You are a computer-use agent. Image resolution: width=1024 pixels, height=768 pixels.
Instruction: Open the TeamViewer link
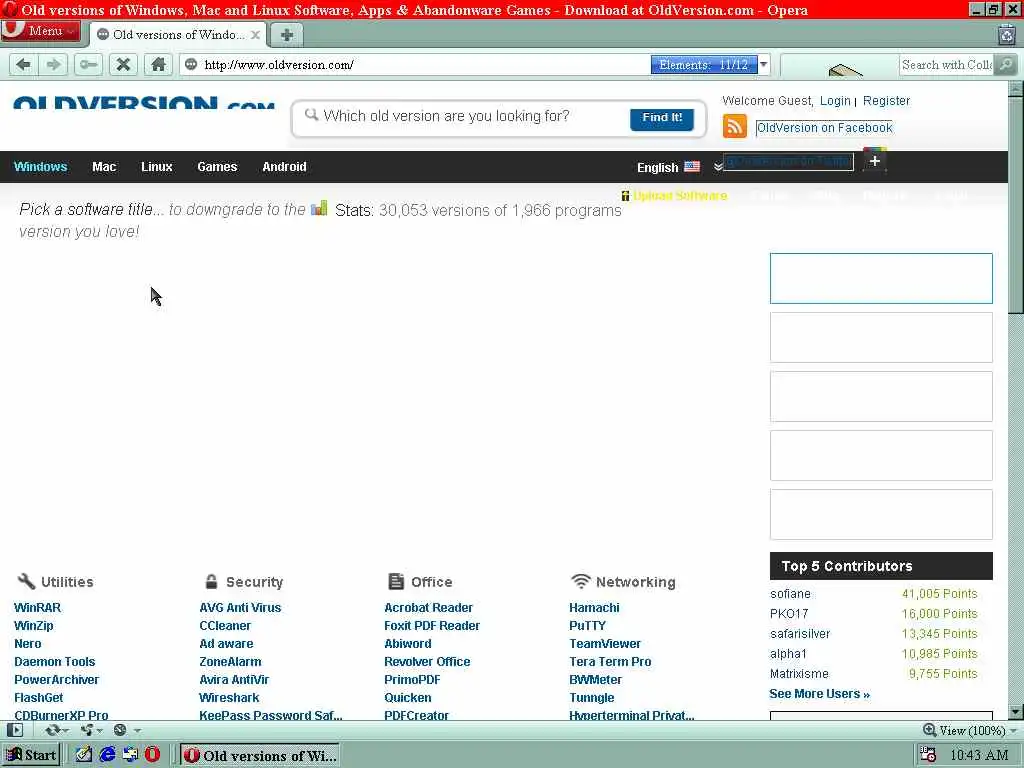pos(605,643)
